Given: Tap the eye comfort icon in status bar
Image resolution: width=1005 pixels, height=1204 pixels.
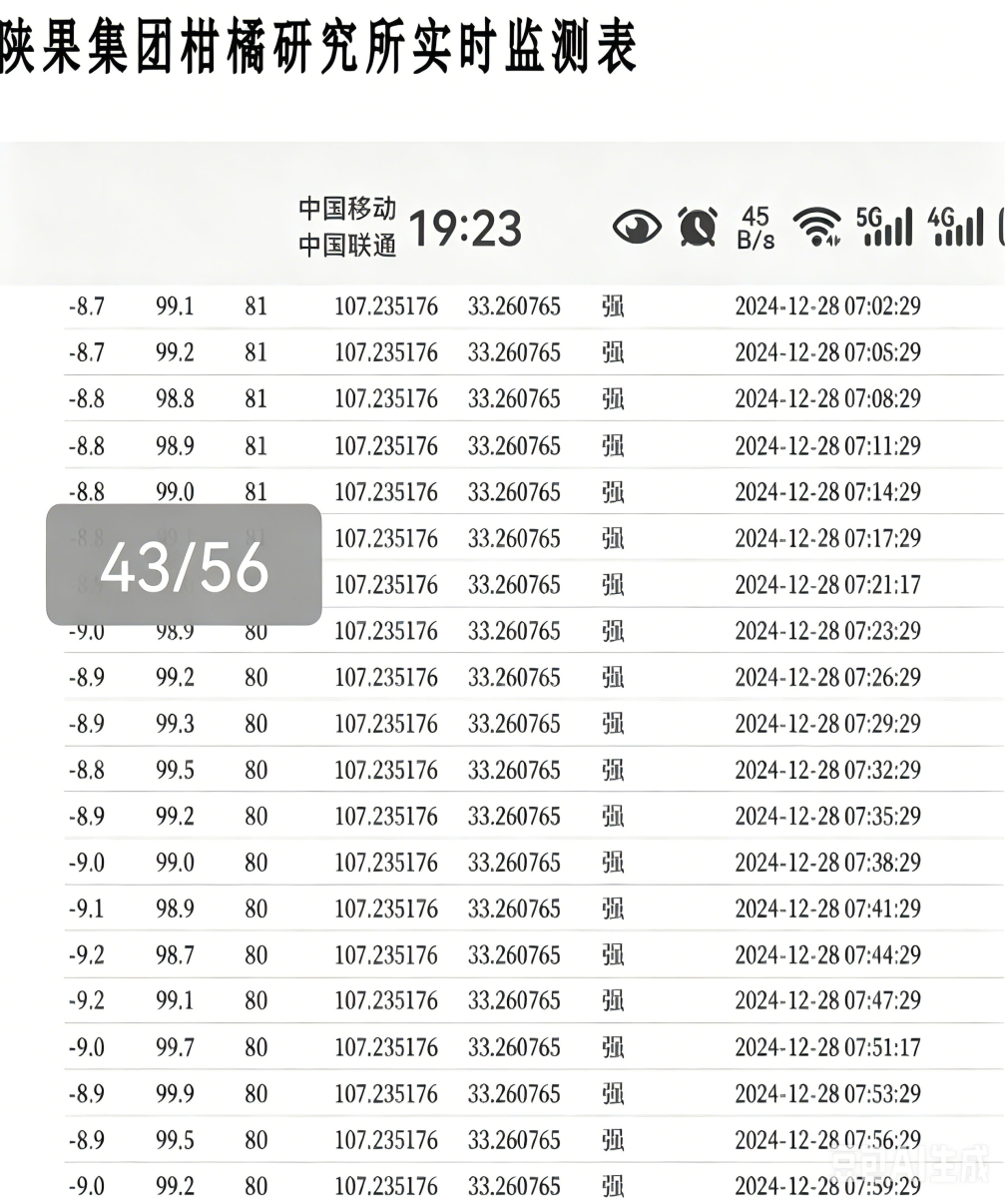Looking at the screenshot, I should tap(637, 228).
